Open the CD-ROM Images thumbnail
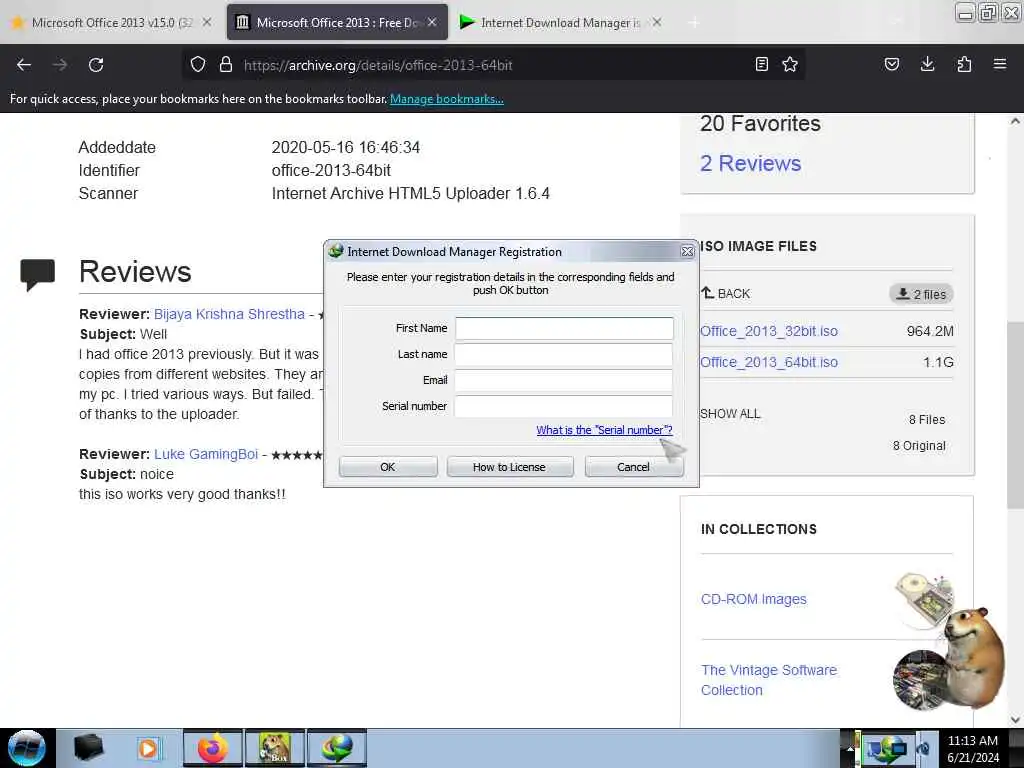This screenshot has width=1024, height=768. point(923,600)
